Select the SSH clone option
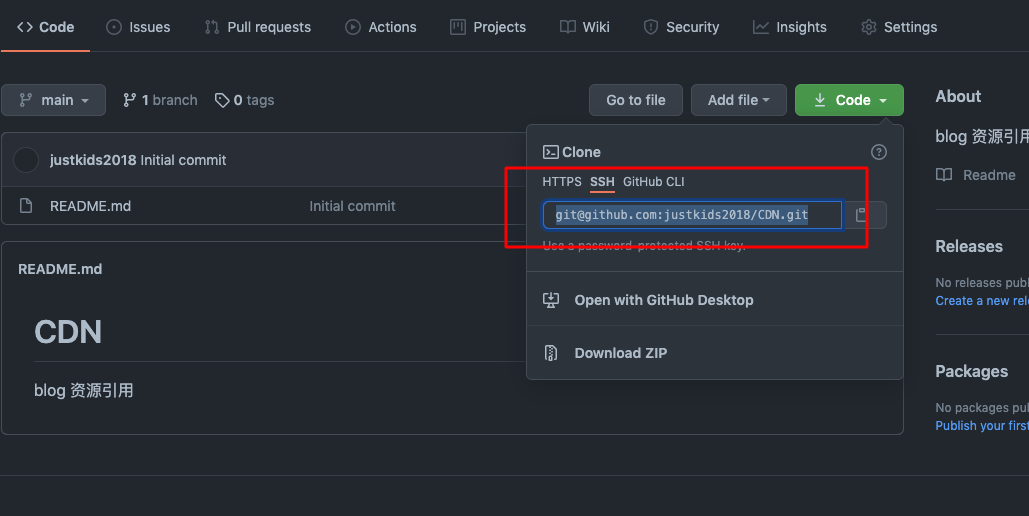The image size is (1029, 516). click(602, 182)
